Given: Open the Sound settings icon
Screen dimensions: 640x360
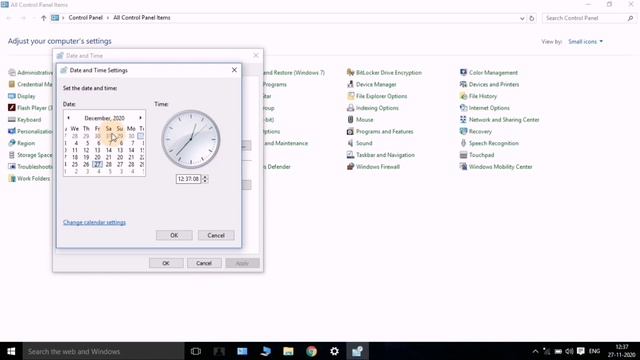Looking at the screenshot, I should point(350,143).
